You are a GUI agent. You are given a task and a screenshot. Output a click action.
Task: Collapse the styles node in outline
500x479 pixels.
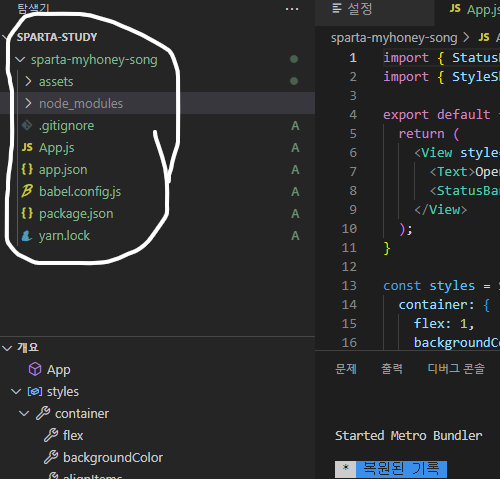pyautogui.click(x=16, y=391)
